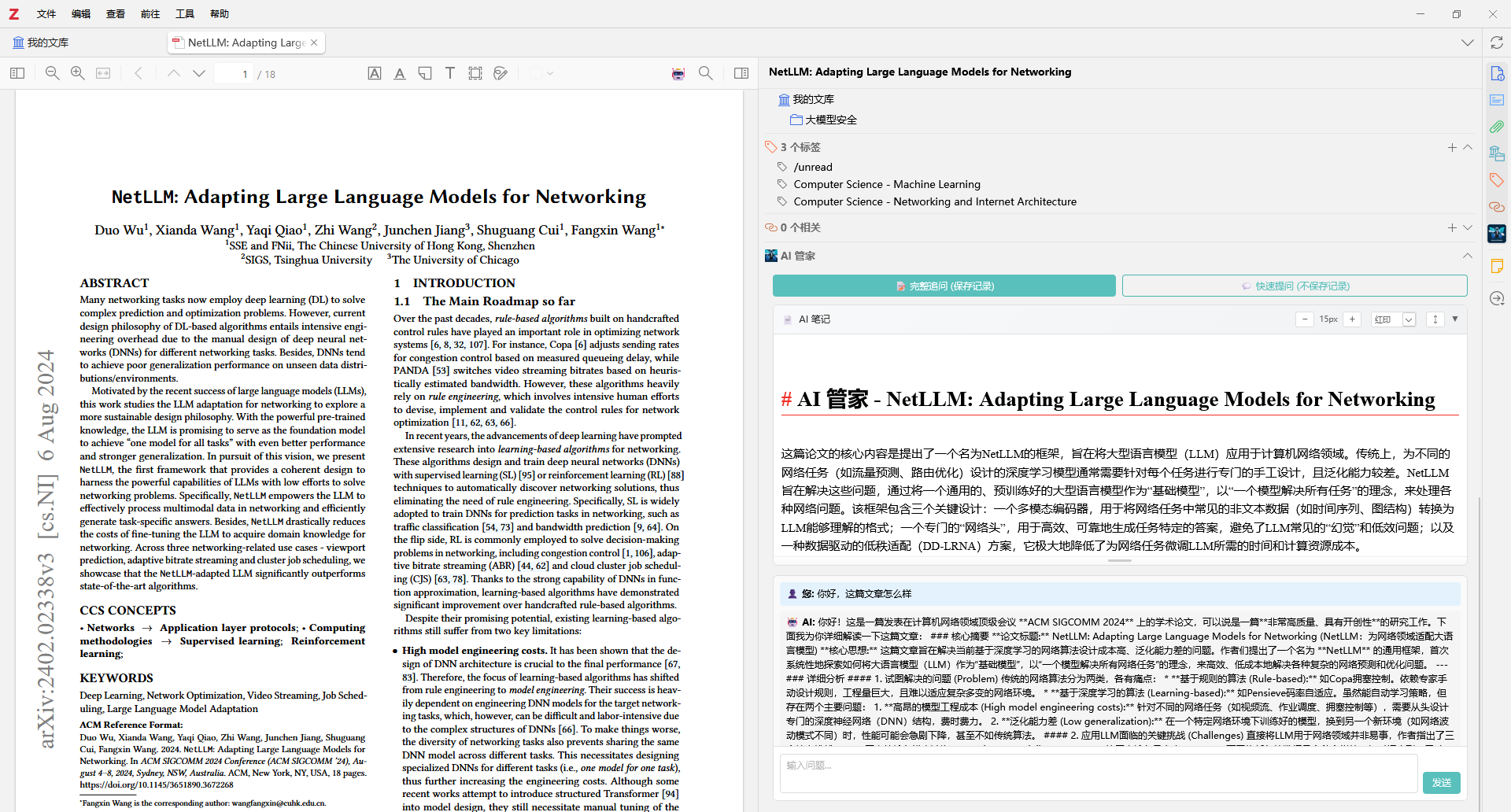Click the 完整追问 save-record button

(x=944, y=286)
